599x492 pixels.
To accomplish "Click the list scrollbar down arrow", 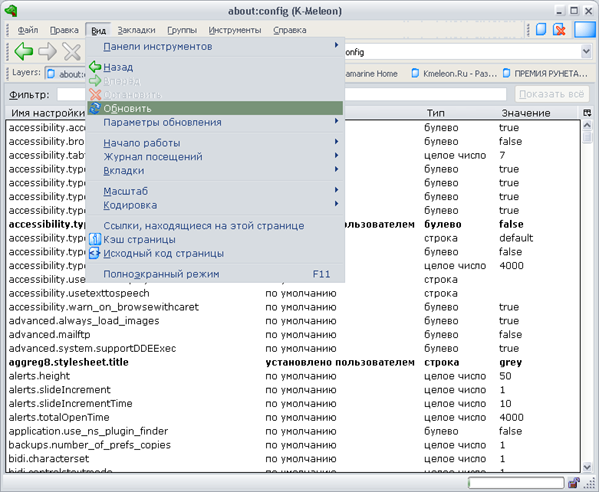I will pos(587,467).
